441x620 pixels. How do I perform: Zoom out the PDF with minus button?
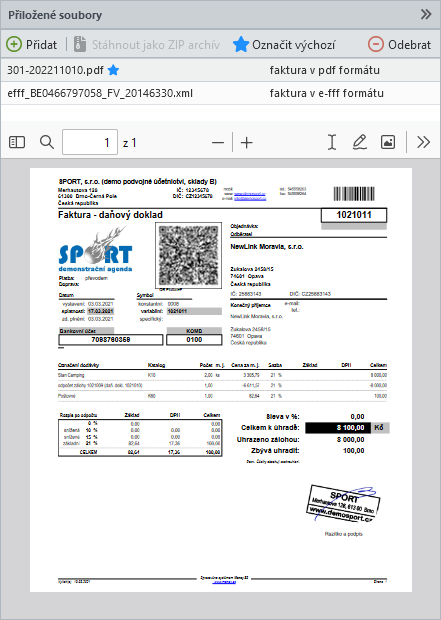[218, 142]
